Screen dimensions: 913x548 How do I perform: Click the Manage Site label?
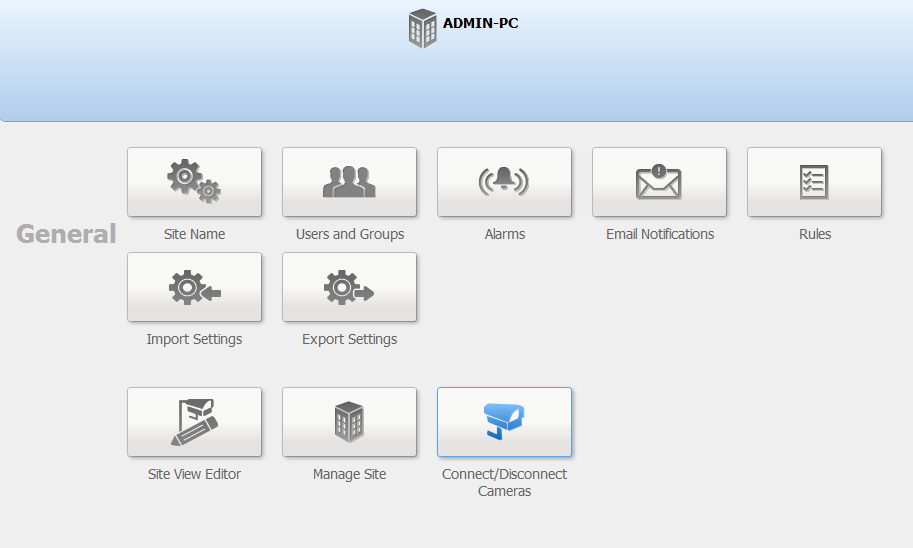(349, 474)
